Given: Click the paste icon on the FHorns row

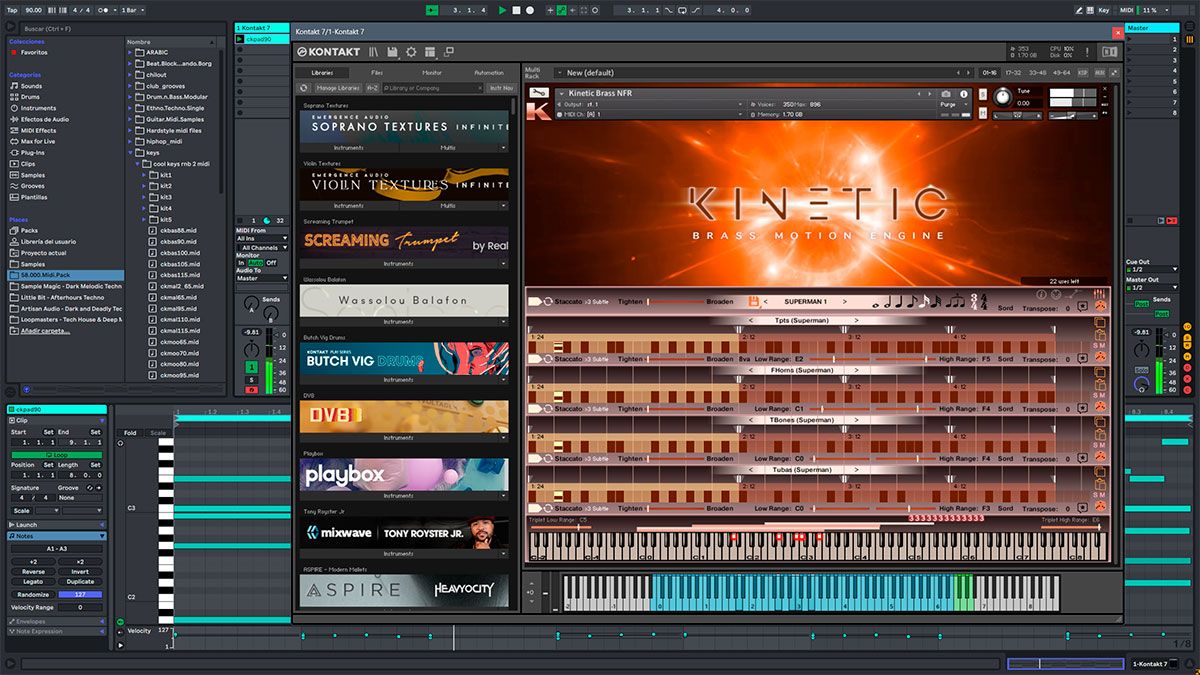Looking at the screenshot, I should [1100, 385].
